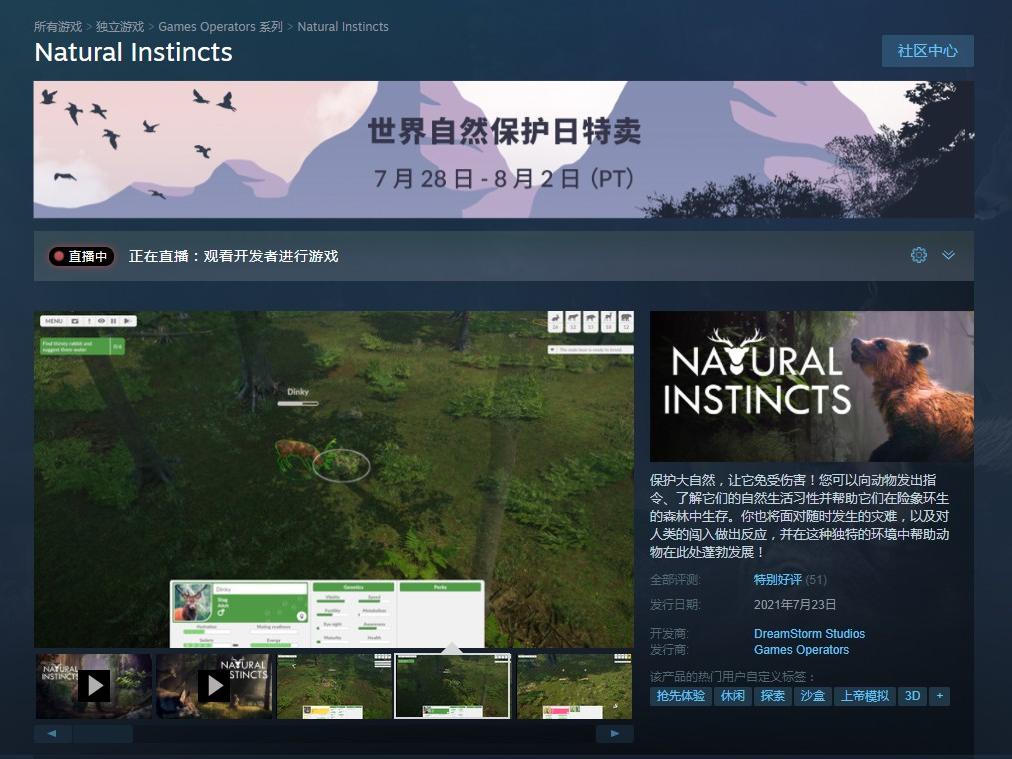The height and width of the screenshot is (759, 1012).
Task: Select the 3D tag
Action: (913, 696)
